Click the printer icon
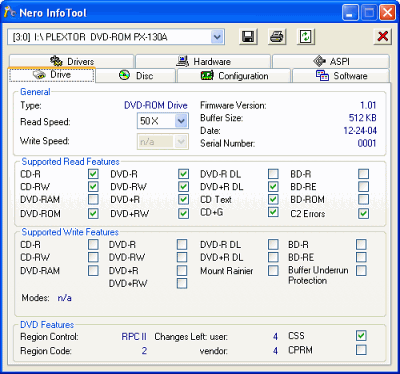This screenshot has height=374, width=400. point(277,37)
